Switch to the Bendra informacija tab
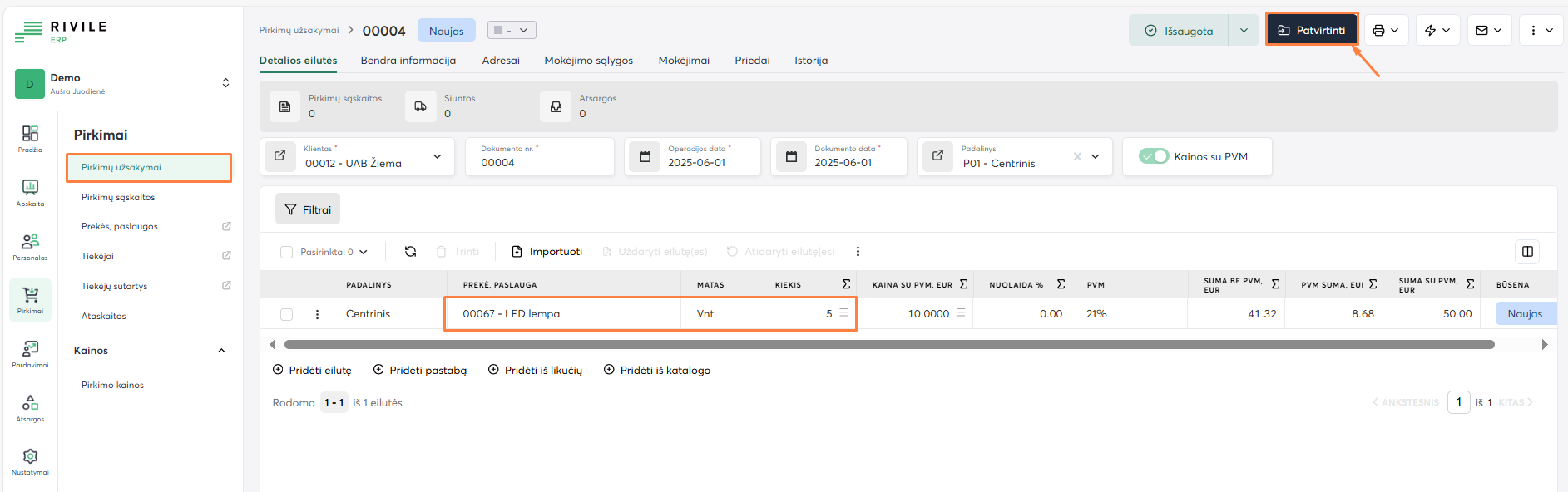This screenshot has height=492, width=1568. [408, 61]
